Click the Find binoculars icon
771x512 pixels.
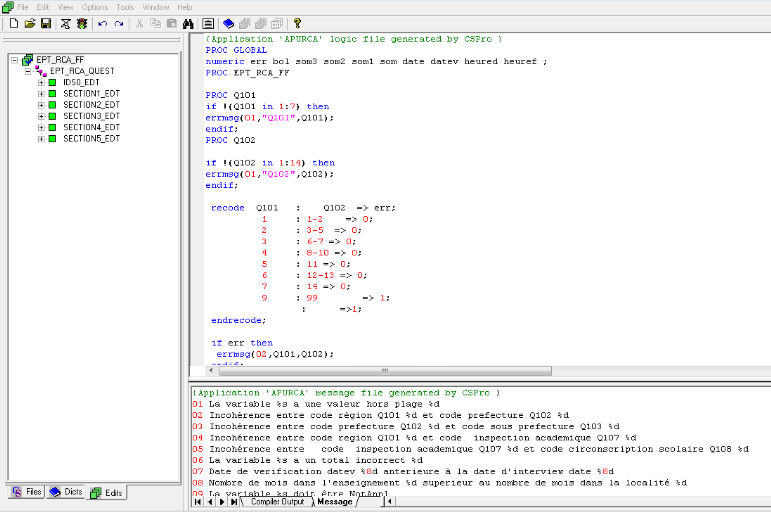pyautogui.click(x=187, y=23)
